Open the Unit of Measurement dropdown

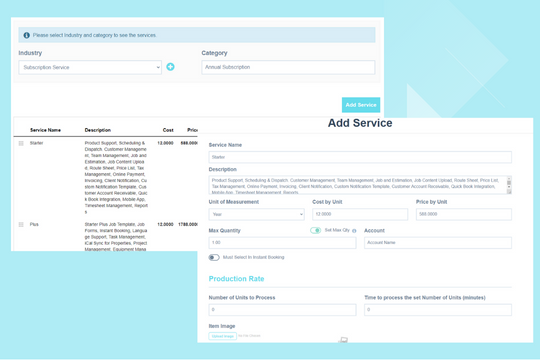coord(257,214)
